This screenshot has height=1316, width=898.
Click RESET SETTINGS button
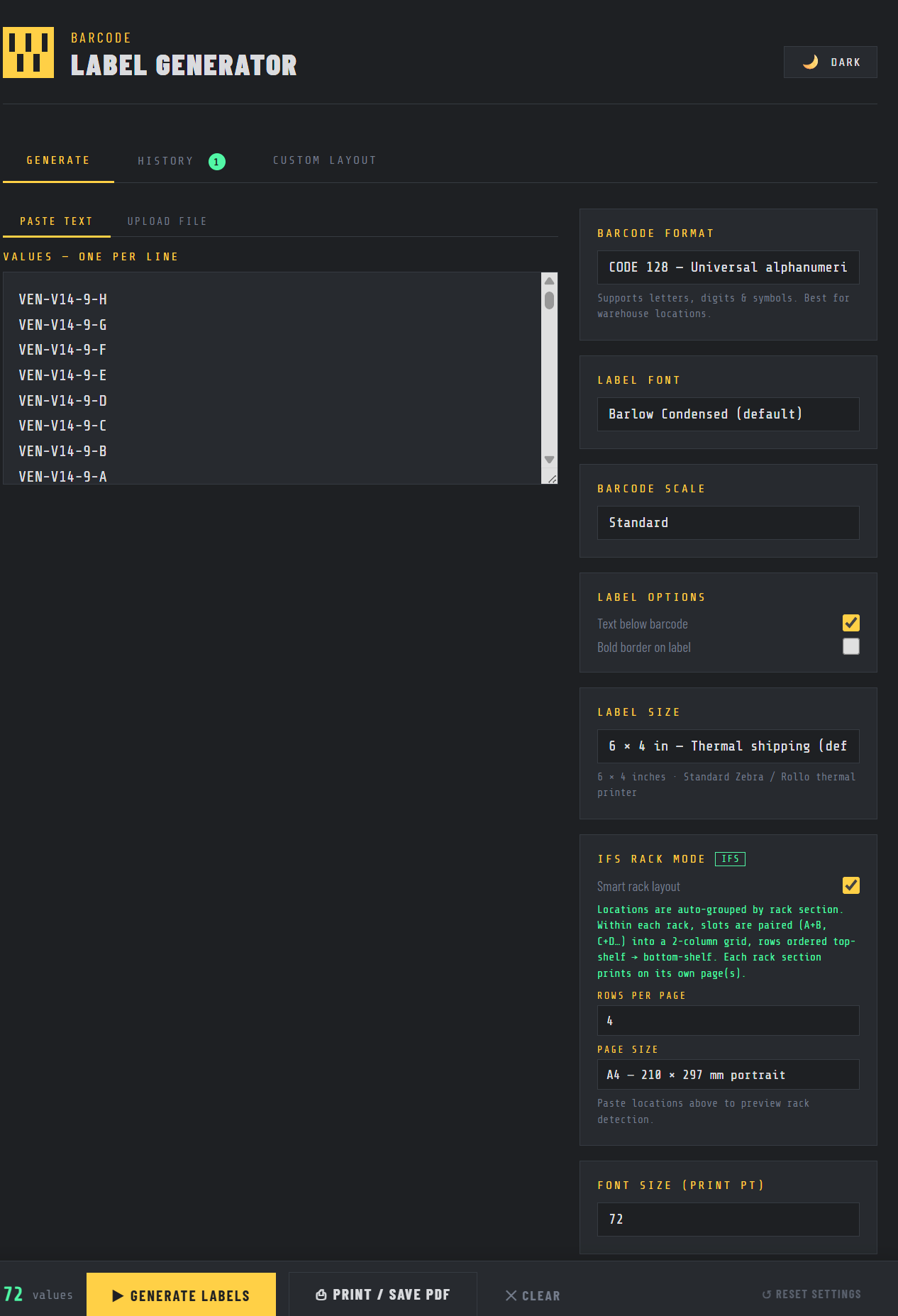tap(811, 1295)
